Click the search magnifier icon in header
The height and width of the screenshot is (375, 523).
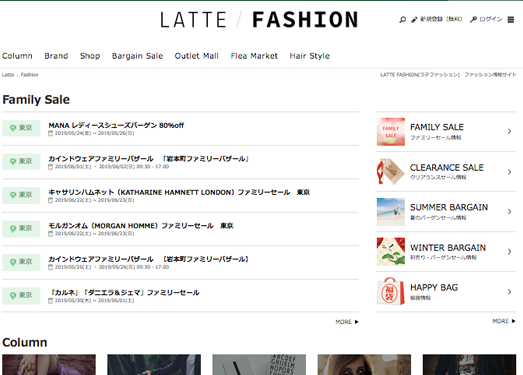coord(403,20)
